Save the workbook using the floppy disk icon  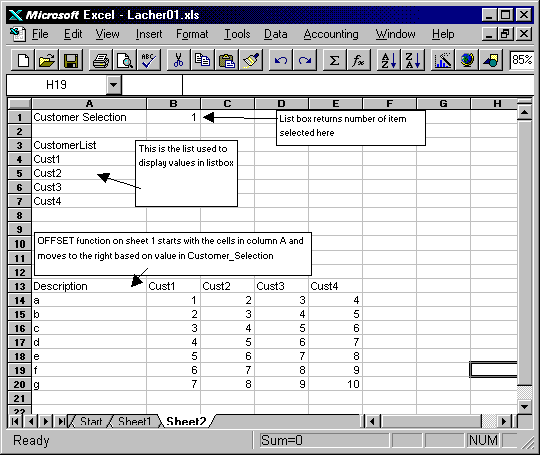71,60
